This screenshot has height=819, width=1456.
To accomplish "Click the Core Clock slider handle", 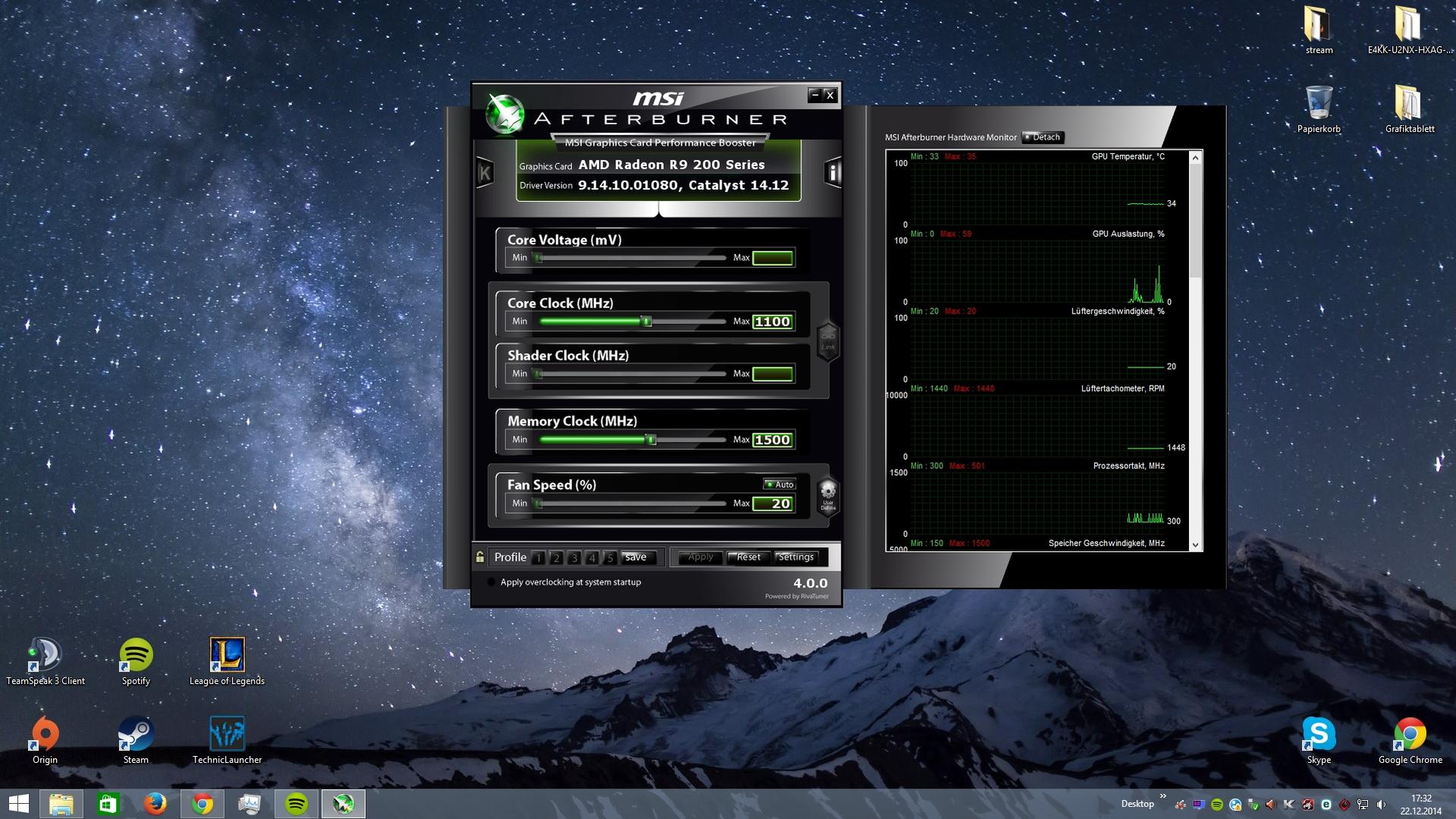I will 646,322.
